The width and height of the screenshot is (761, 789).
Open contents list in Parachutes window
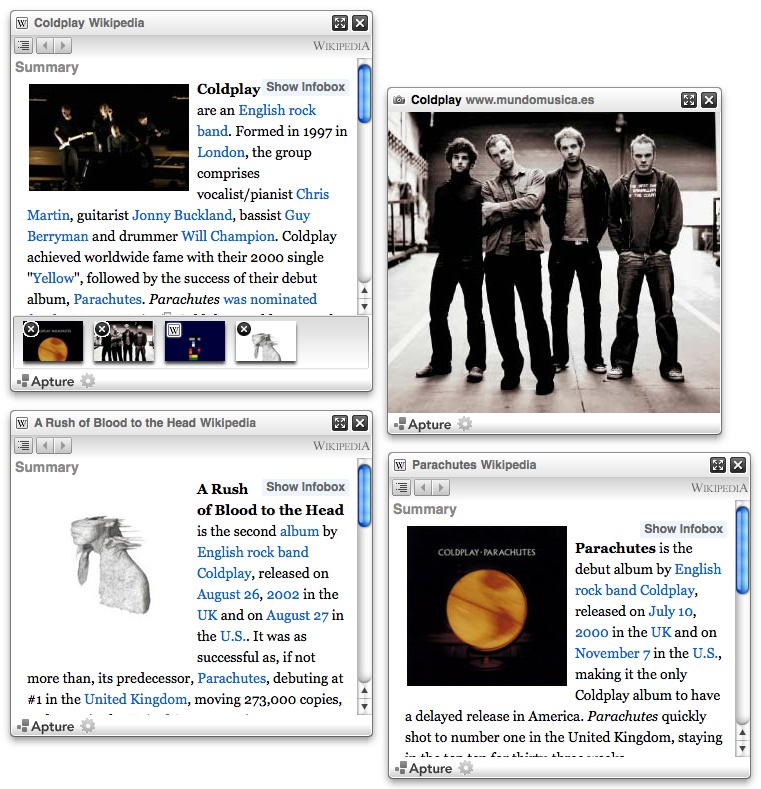(402, 488)
